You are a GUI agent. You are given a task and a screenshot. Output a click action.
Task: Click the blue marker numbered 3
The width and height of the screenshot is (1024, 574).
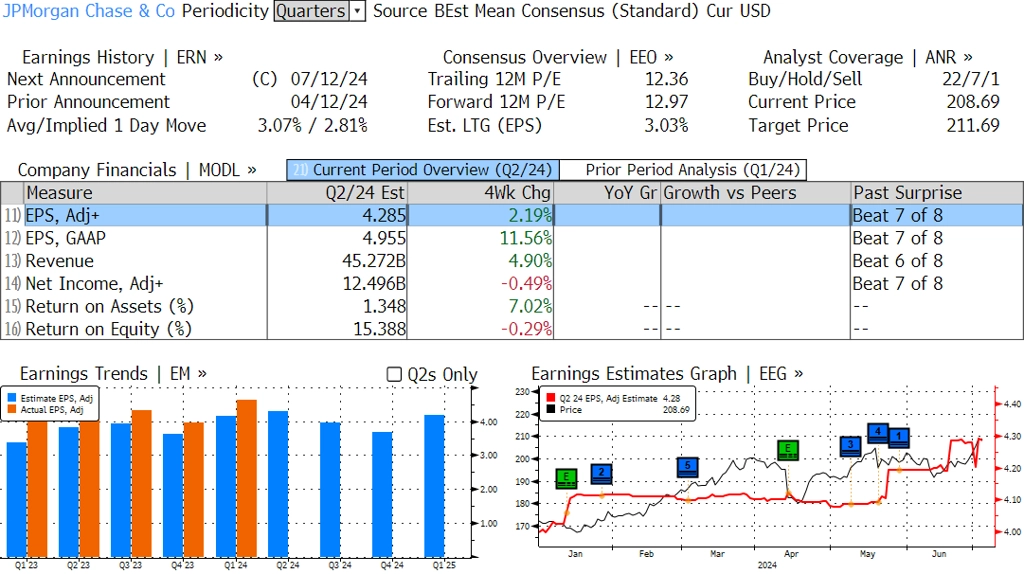(x=850, y=447)
